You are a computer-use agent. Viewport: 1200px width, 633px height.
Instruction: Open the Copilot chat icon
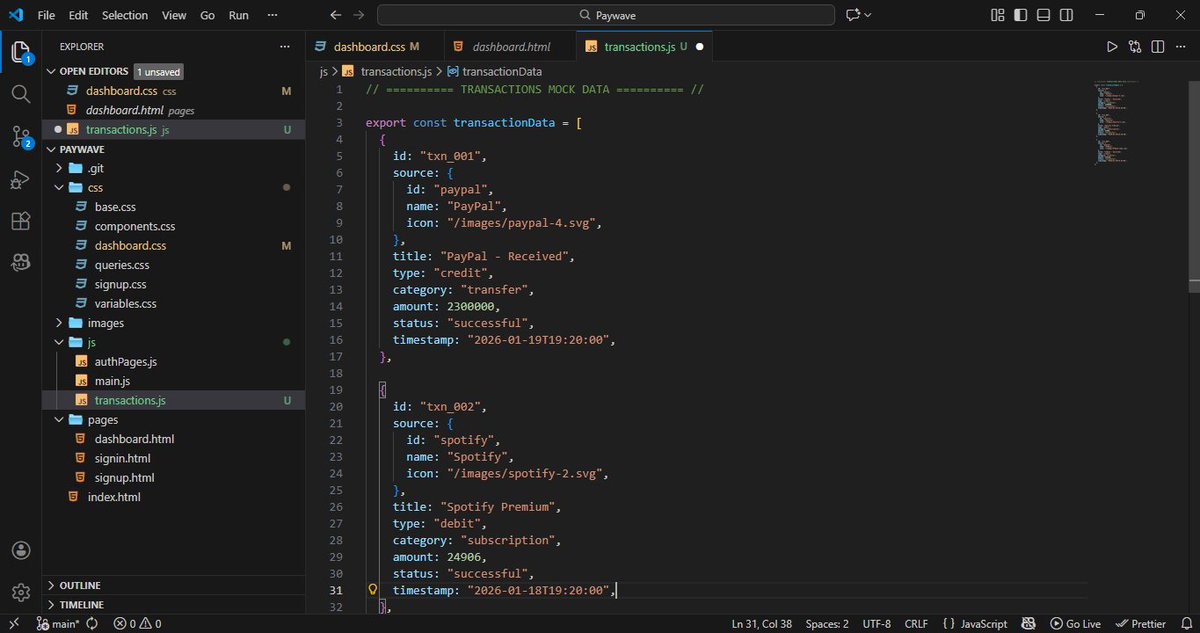pos(853,15)
